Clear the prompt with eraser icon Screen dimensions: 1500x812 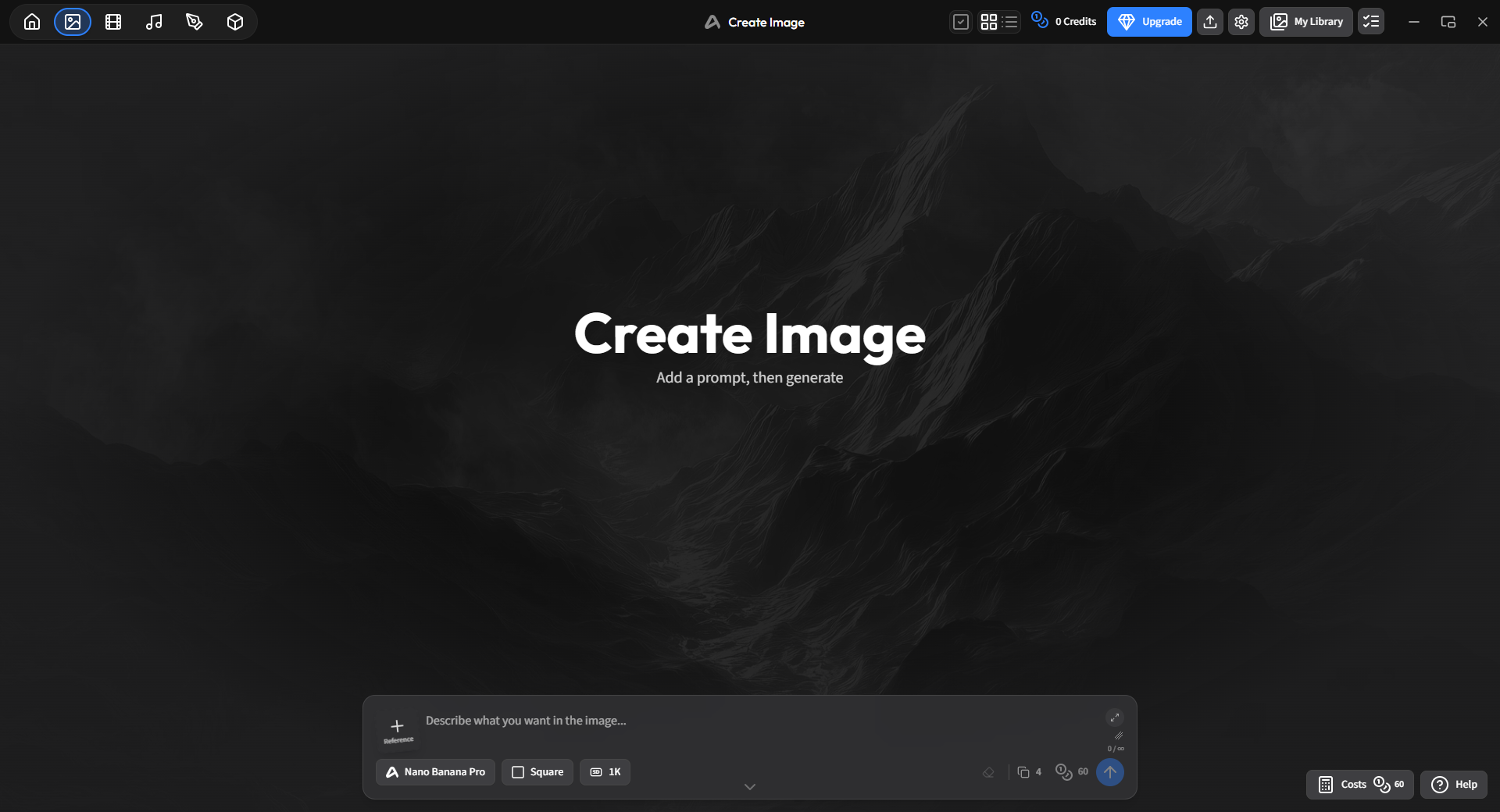click(988, 772)
